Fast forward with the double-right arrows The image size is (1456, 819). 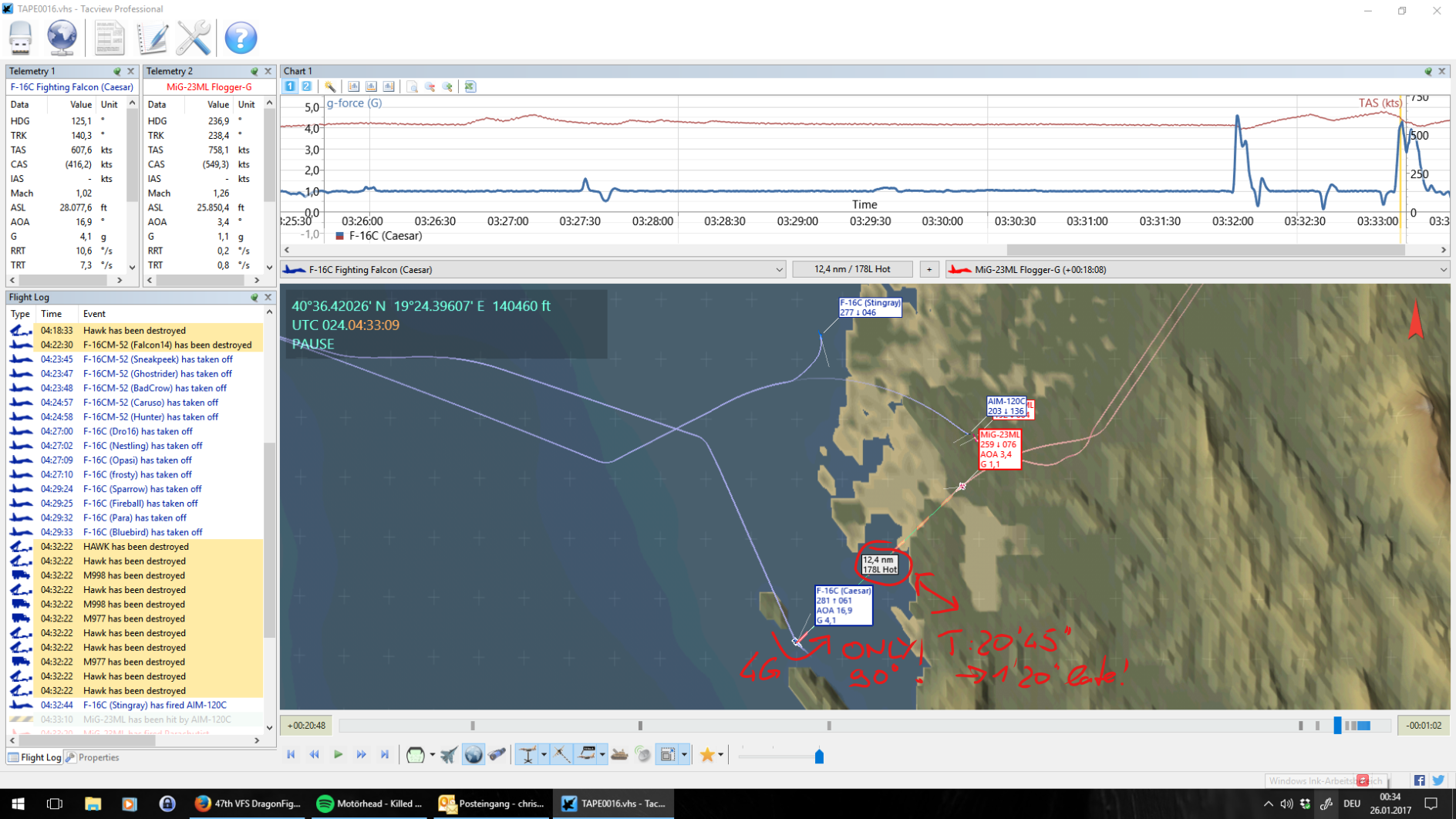pos(361,755)
